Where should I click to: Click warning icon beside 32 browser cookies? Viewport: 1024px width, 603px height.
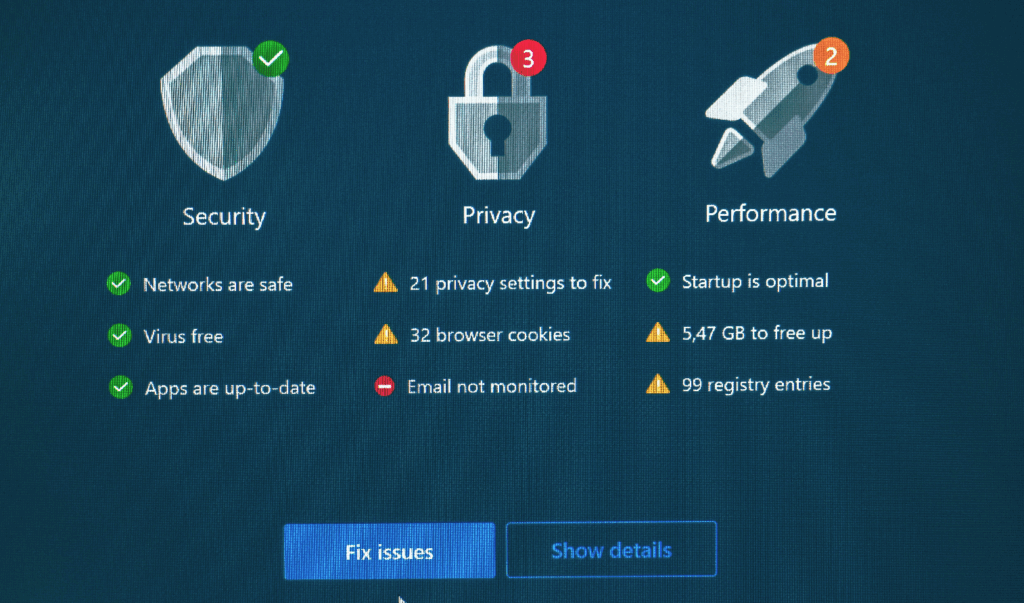[385, 335]
